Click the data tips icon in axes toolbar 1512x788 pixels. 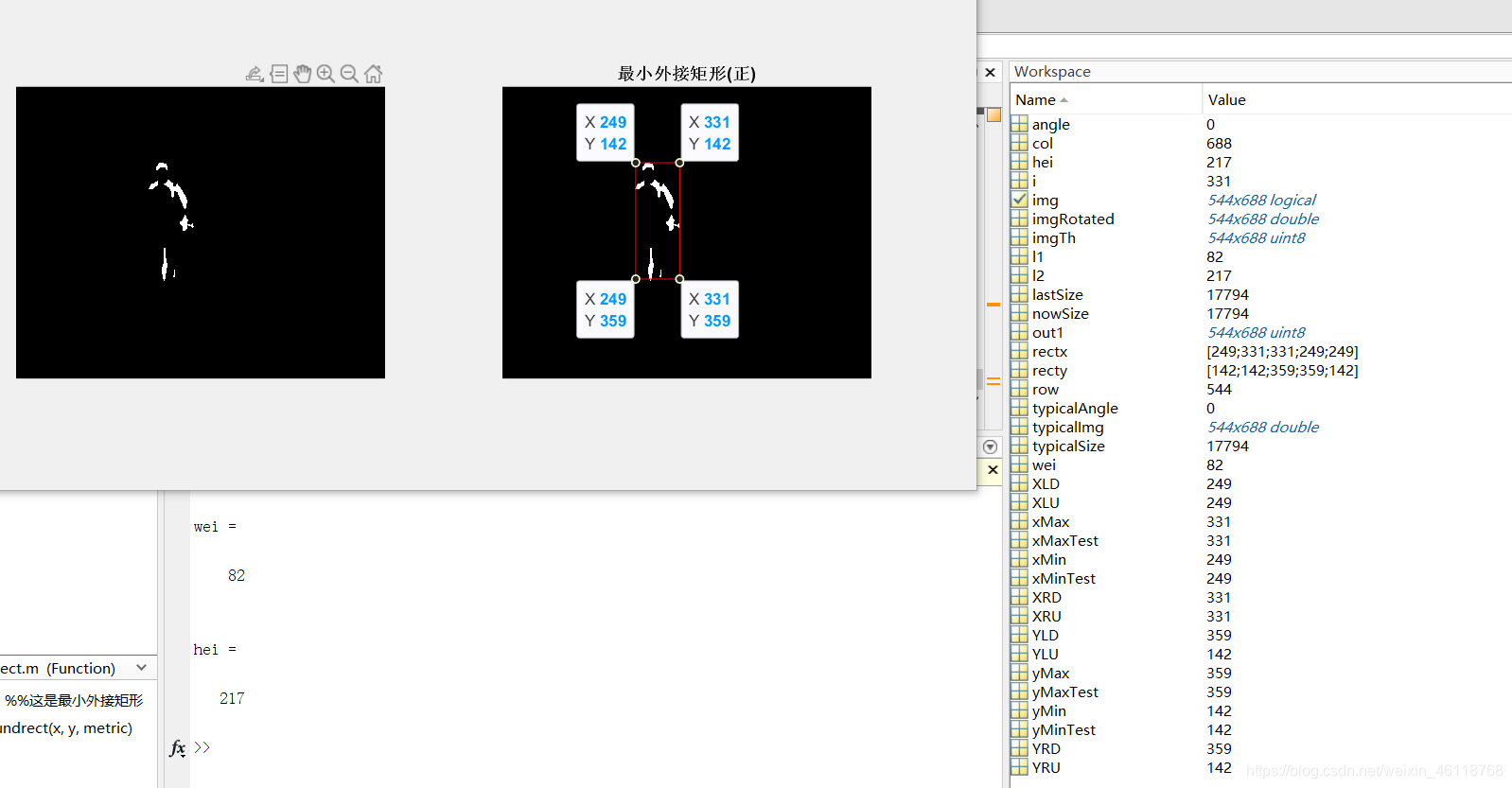click(278, 74)
